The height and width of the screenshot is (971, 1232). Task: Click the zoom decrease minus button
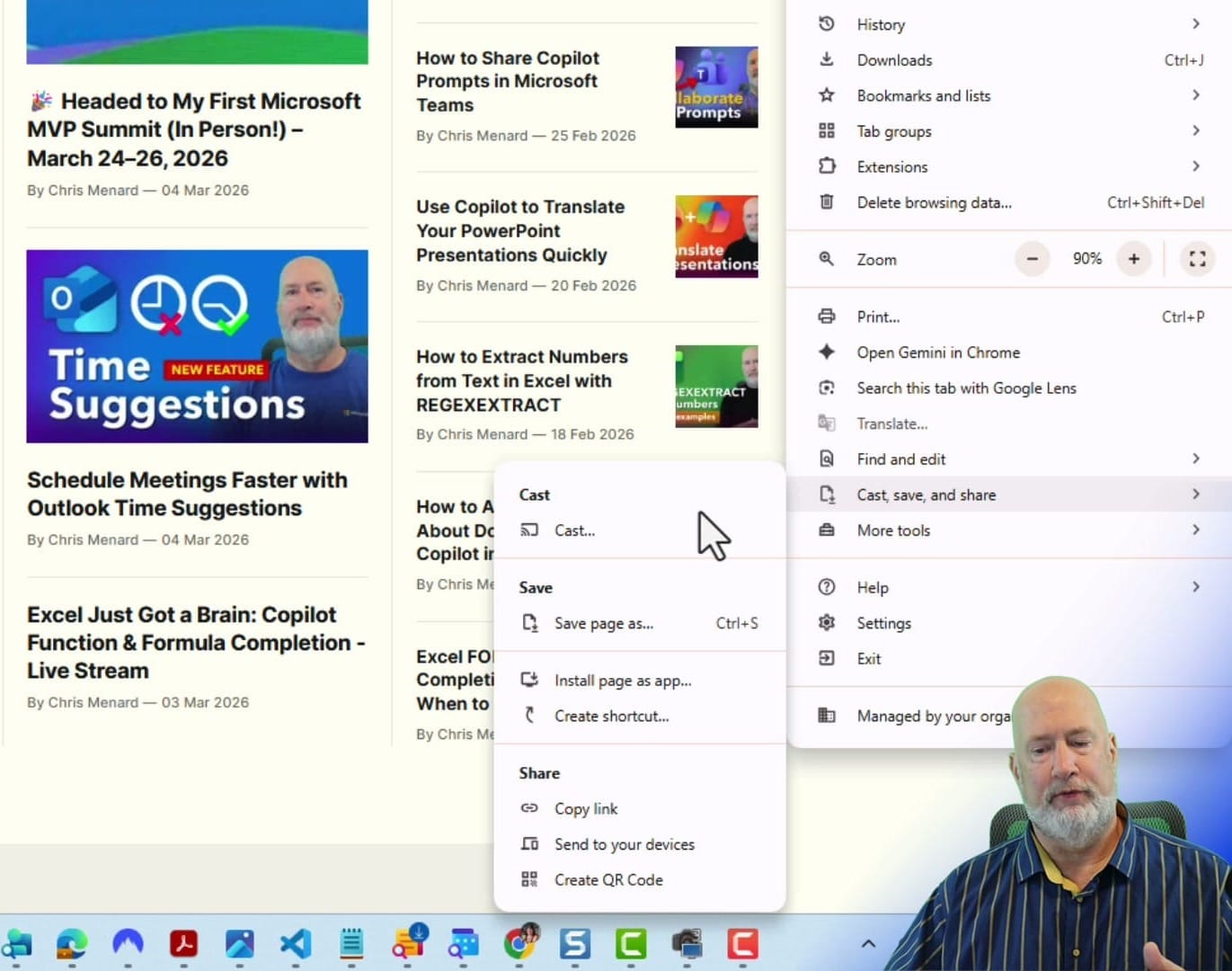point(1032,259)
